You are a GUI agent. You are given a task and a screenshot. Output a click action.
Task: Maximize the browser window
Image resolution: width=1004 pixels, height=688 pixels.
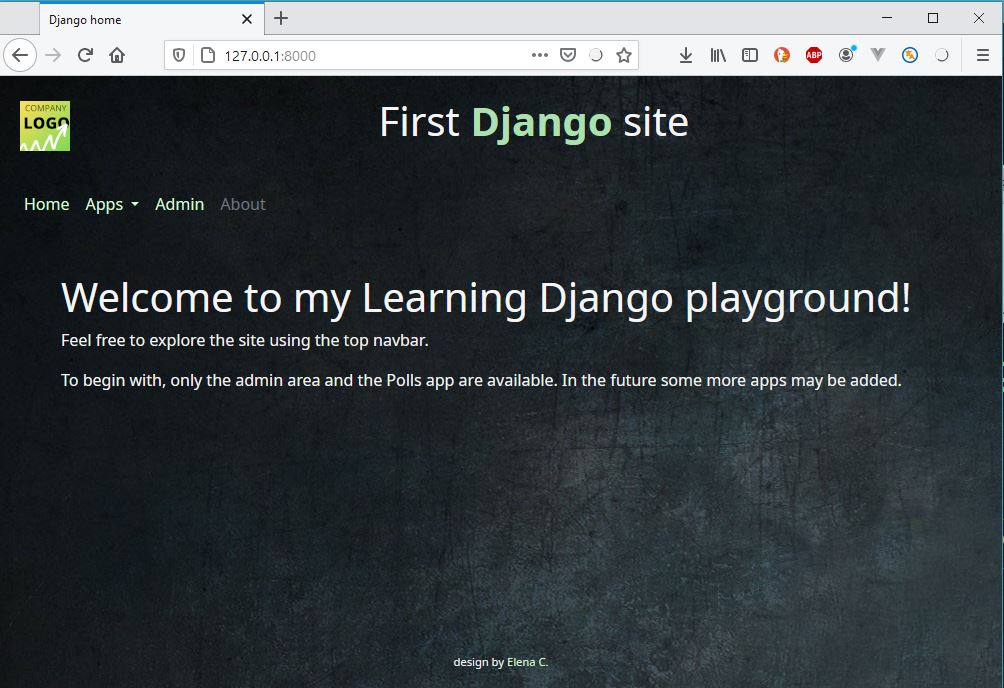click(933, 18)
